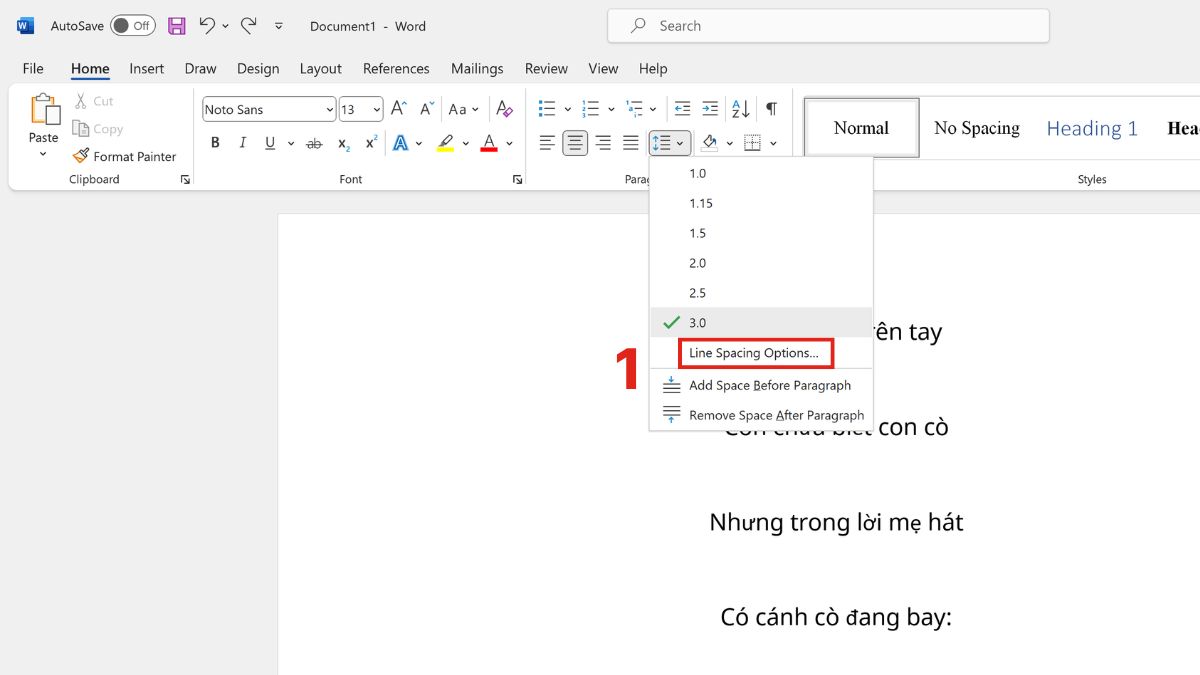Viewport: 1200px width, 675px height.
Task: Center align the text
Action: coord(575,143)
